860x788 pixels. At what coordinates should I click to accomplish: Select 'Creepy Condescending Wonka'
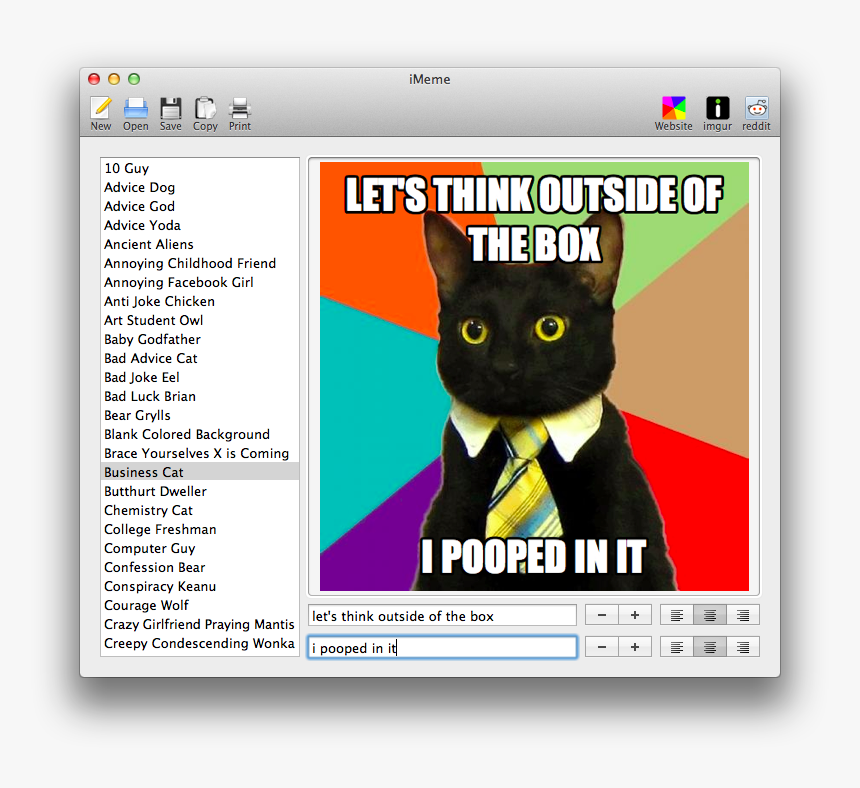pos(200,643)
